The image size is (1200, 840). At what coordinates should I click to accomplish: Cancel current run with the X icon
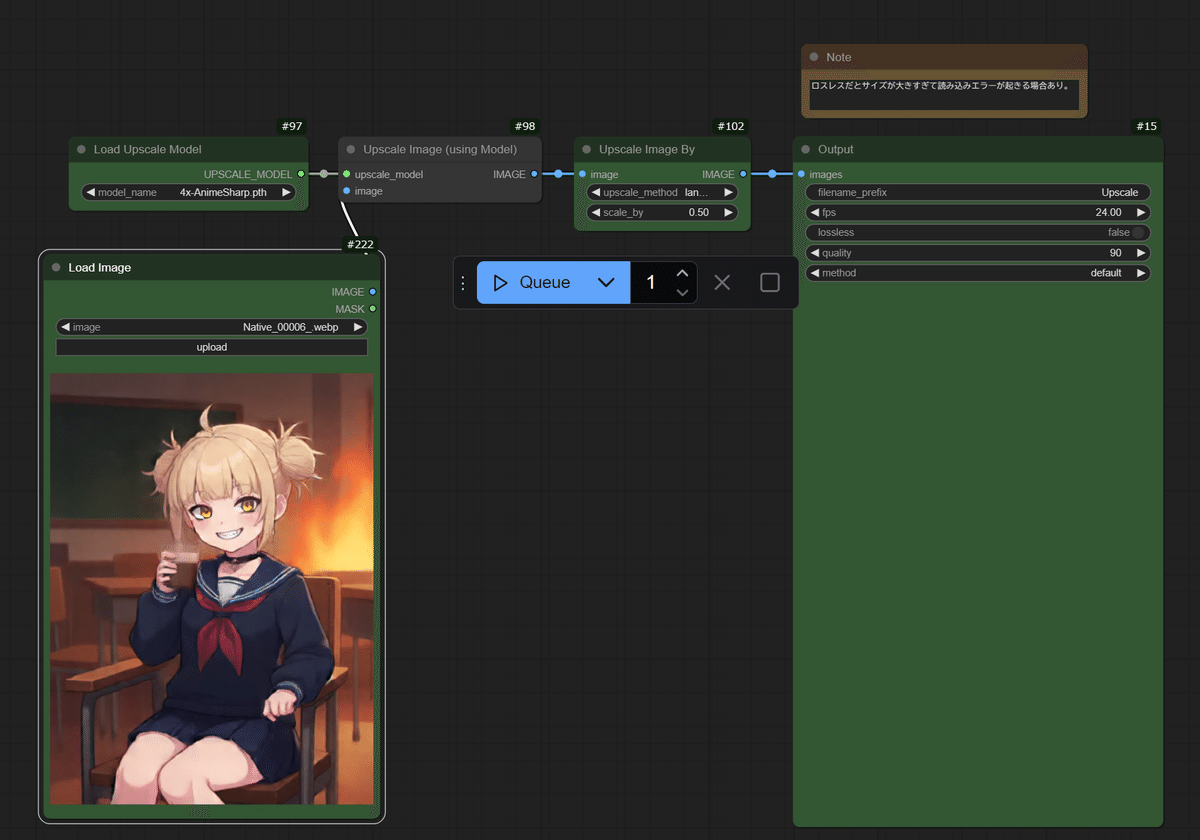click(x=722, y=283)
